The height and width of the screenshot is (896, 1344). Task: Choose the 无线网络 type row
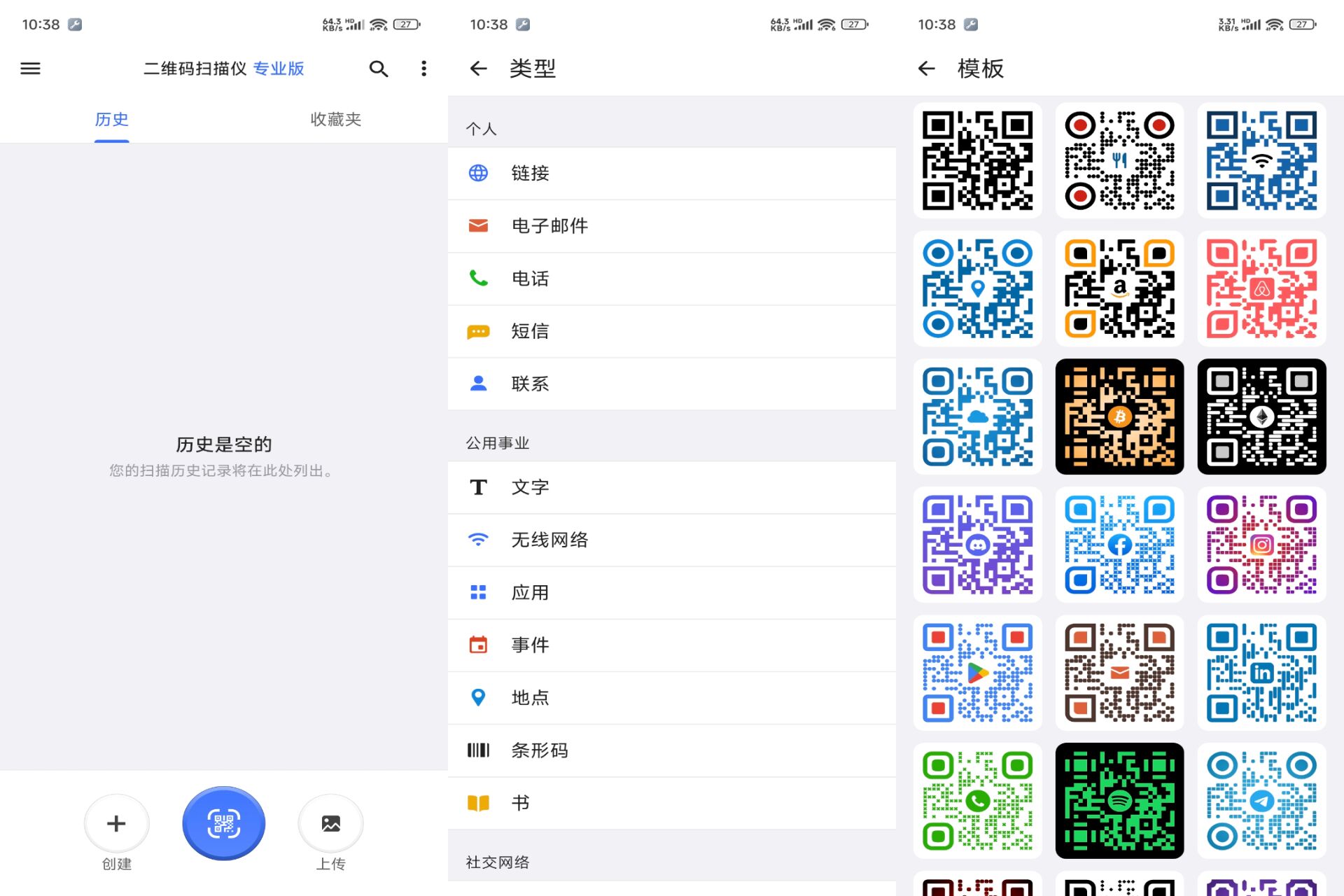(x=672, y=540)
